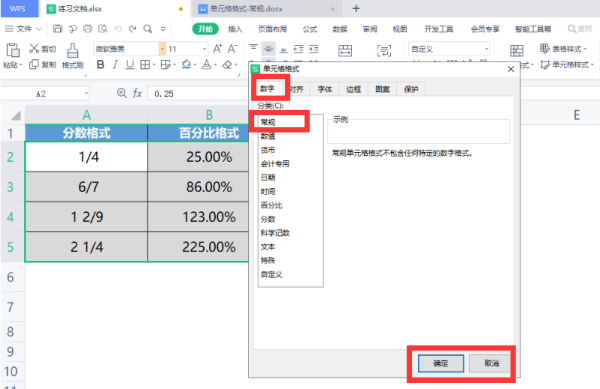
Task: Click the font color A icon
Action: (206, 65)
